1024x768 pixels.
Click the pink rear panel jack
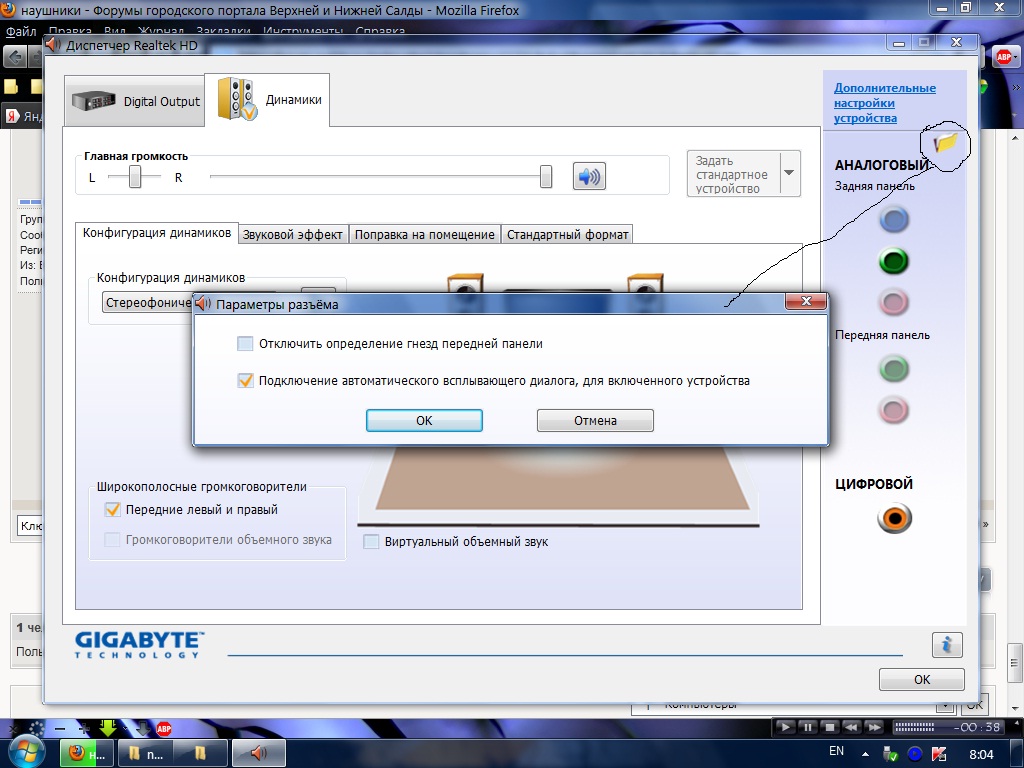[x=894, y=301]
